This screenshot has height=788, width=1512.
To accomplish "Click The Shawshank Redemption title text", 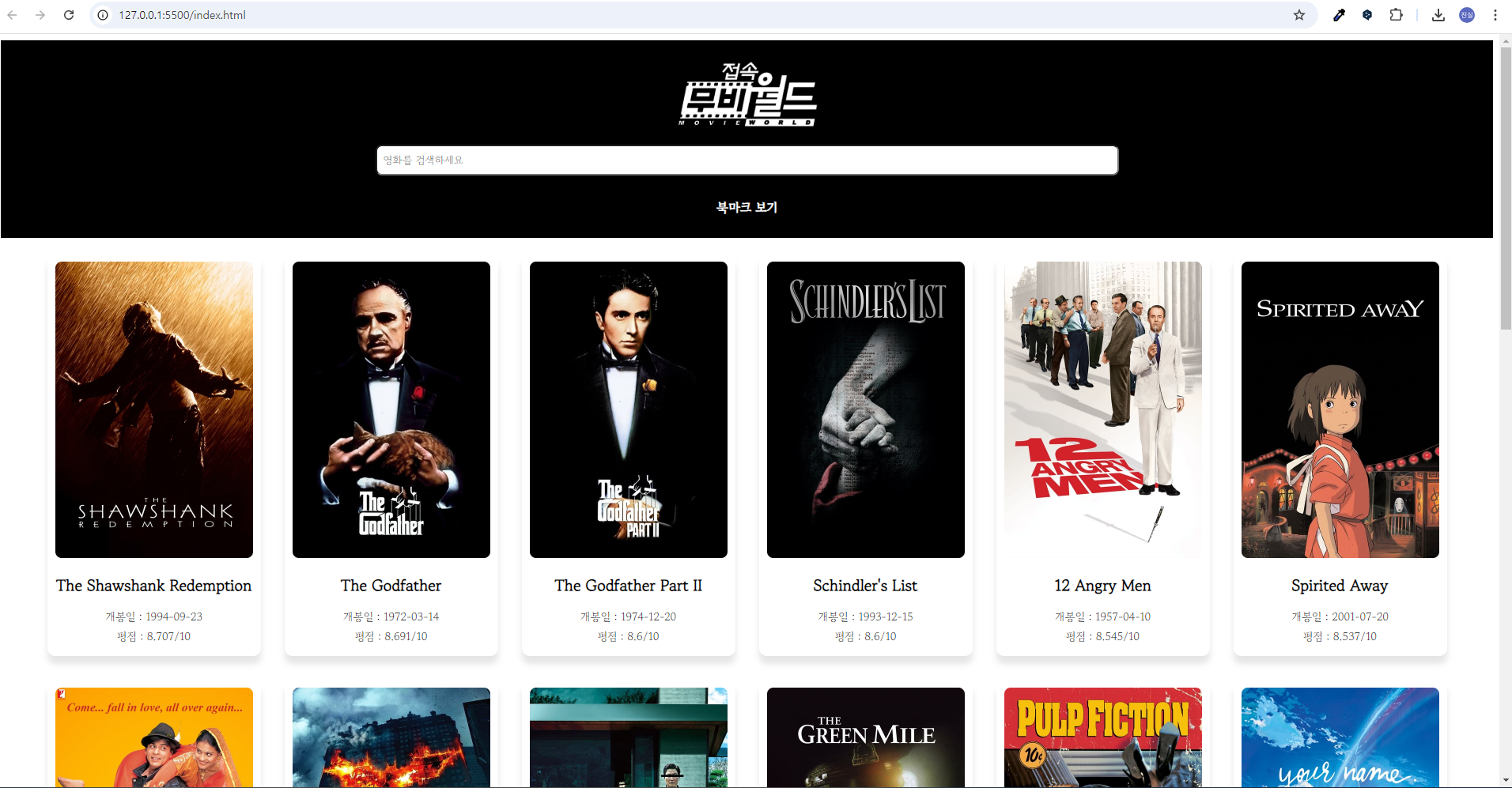I will [154, 586].
